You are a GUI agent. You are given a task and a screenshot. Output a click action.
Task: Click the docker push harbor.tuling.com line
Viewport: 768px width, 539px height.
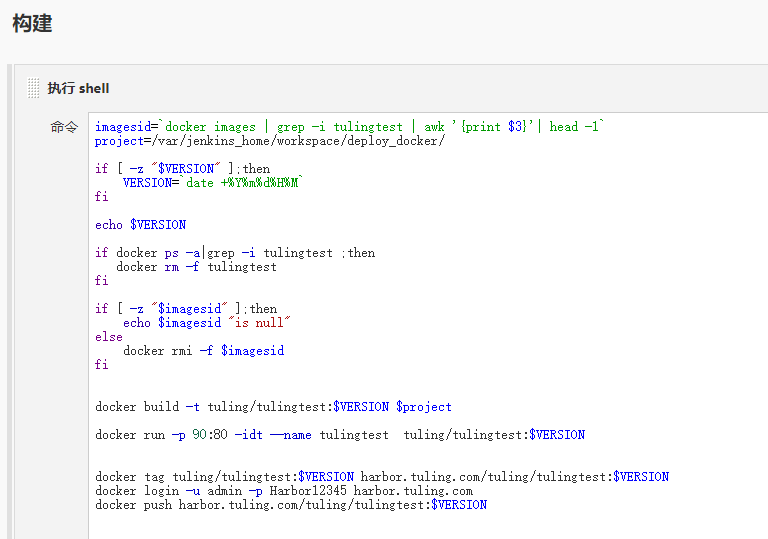(291, 505)
